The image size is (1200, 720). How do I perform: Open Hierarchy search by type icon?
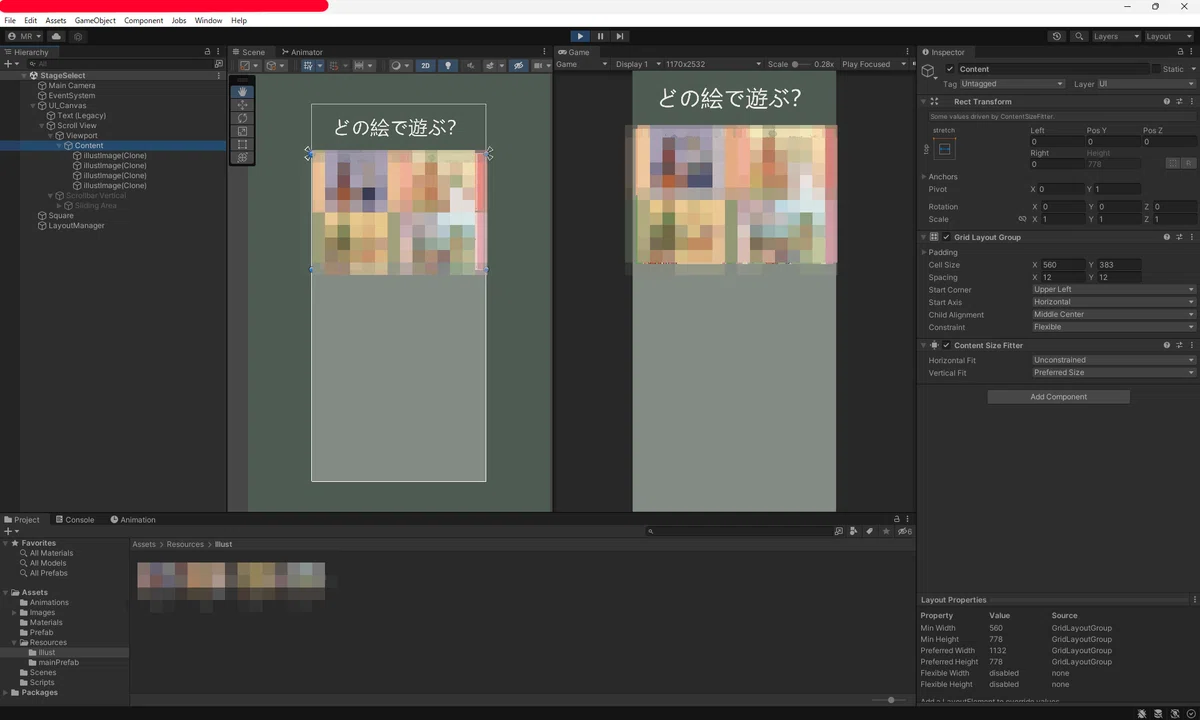coord(219,63)
